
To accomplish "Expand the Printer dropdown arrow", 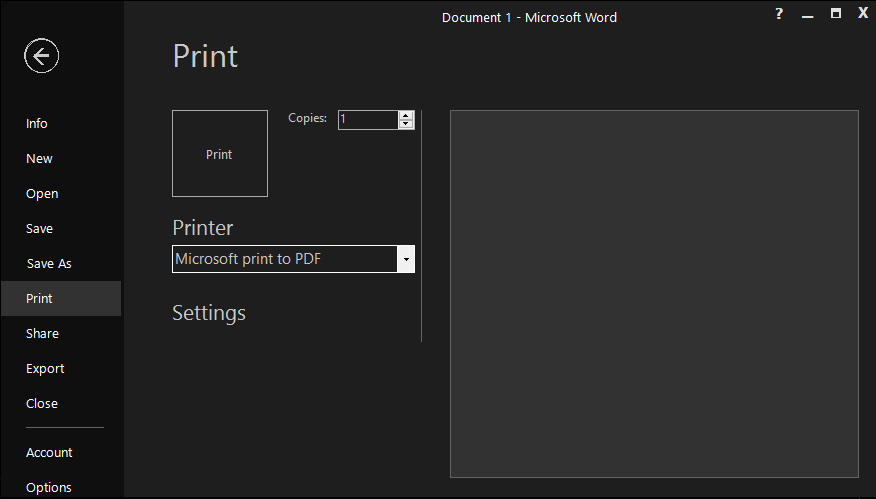I will coord(406,259).
